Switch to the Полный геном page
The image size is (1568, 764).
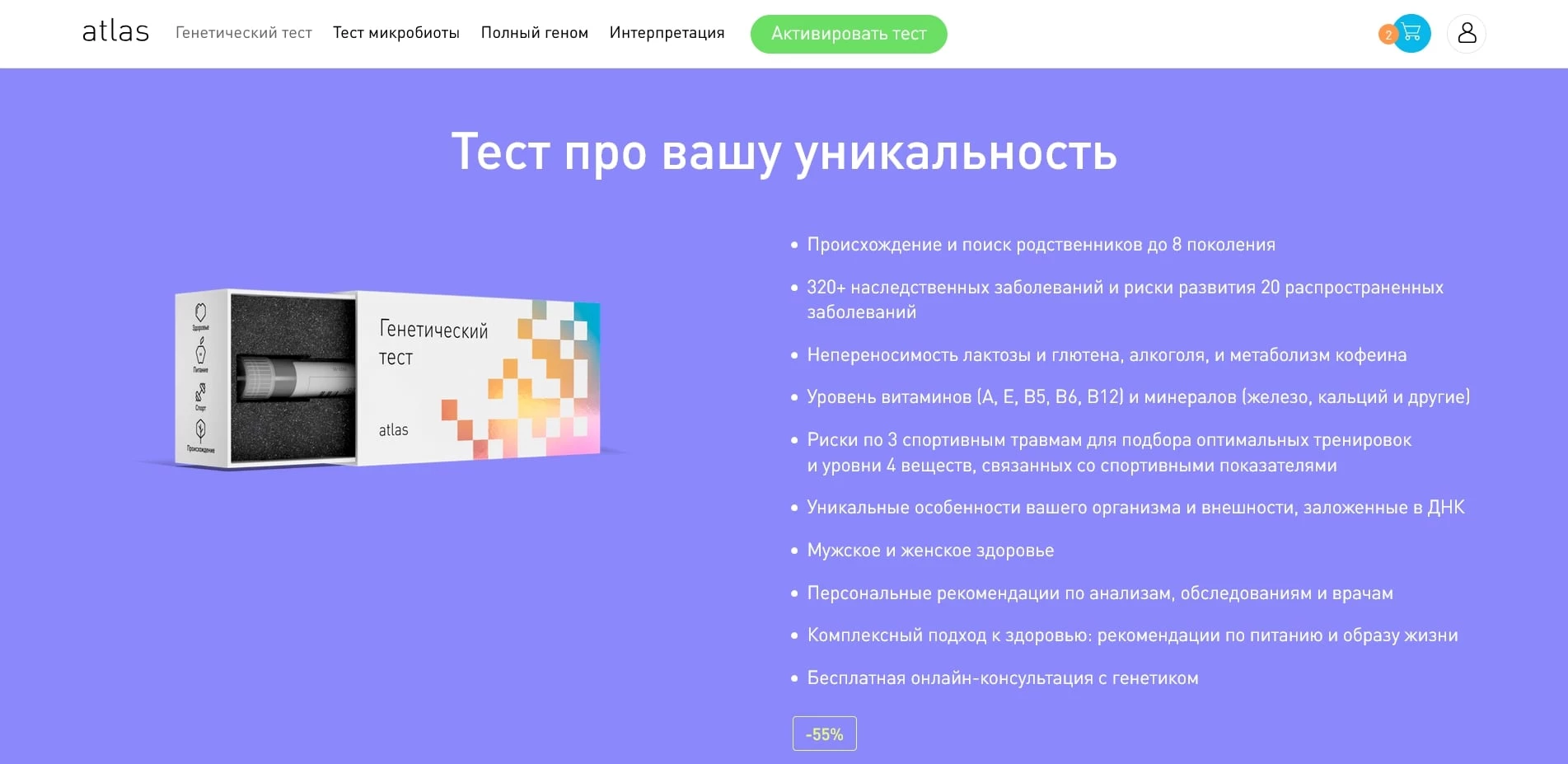[x=535, y=33]
